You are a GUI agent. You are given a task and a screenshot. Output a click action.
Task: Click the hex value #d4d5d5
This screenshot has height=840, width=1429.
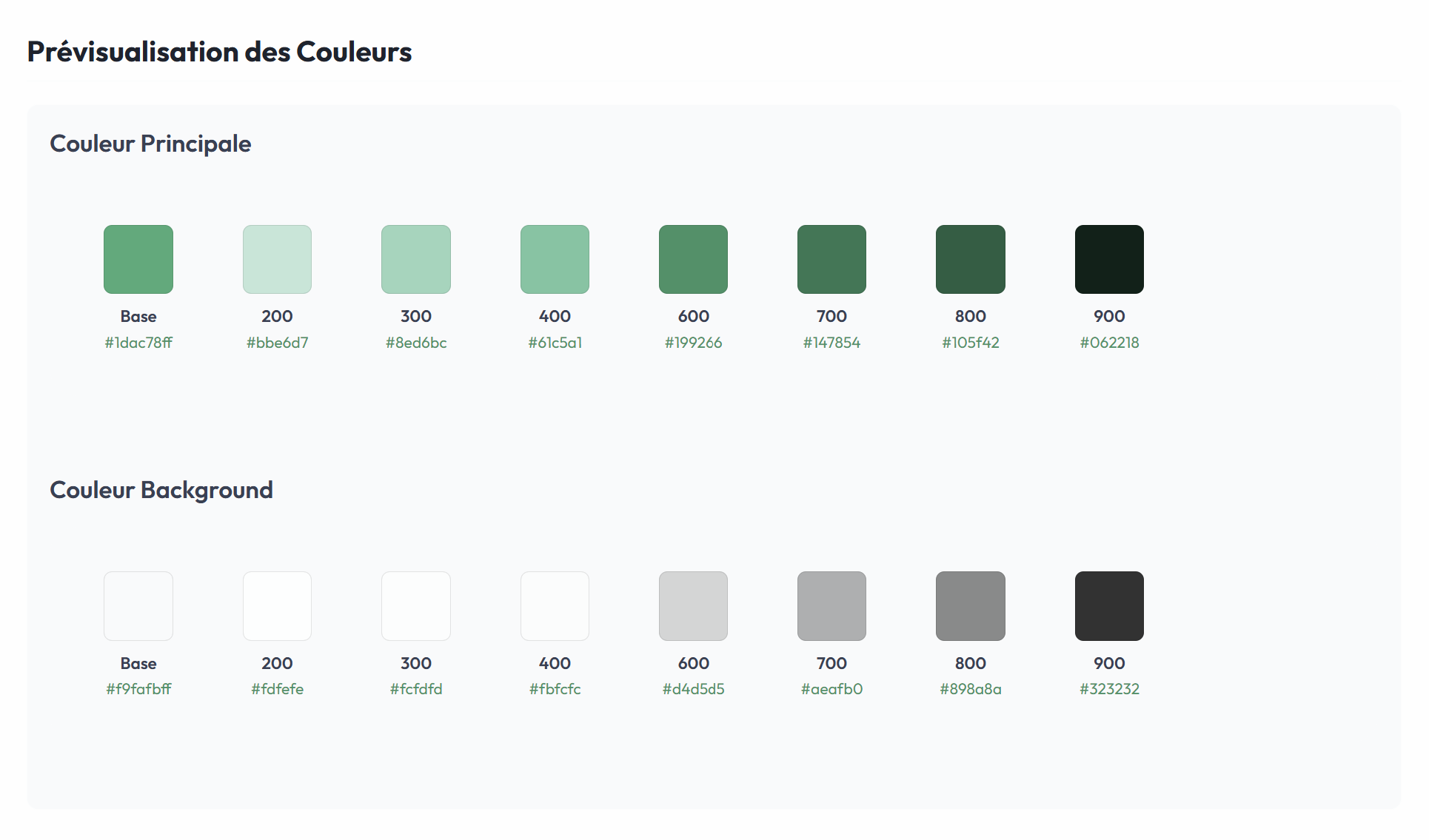[x=693, y=689]
